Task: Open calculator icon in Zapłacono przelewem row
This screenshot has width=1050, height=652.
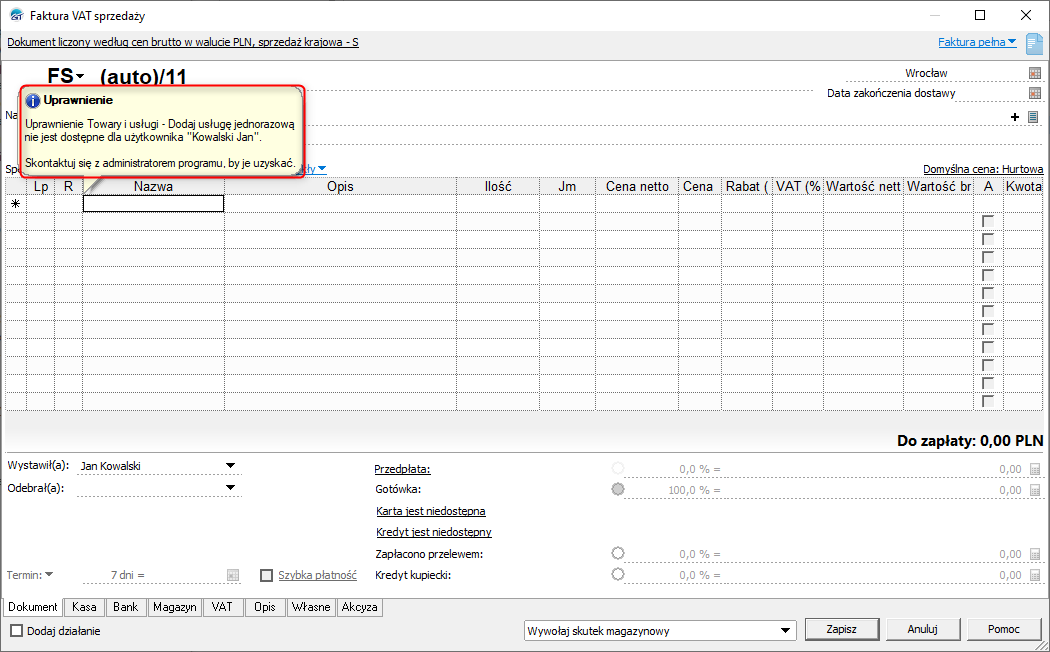Action: 1035,554
